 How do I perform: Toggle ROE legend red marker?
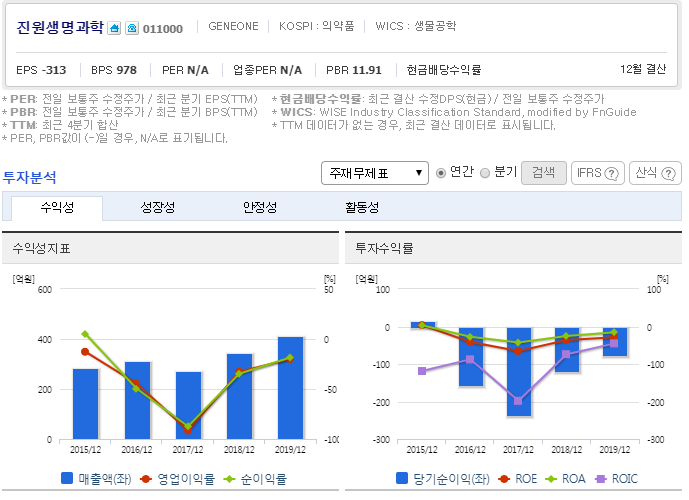(504, 479)
